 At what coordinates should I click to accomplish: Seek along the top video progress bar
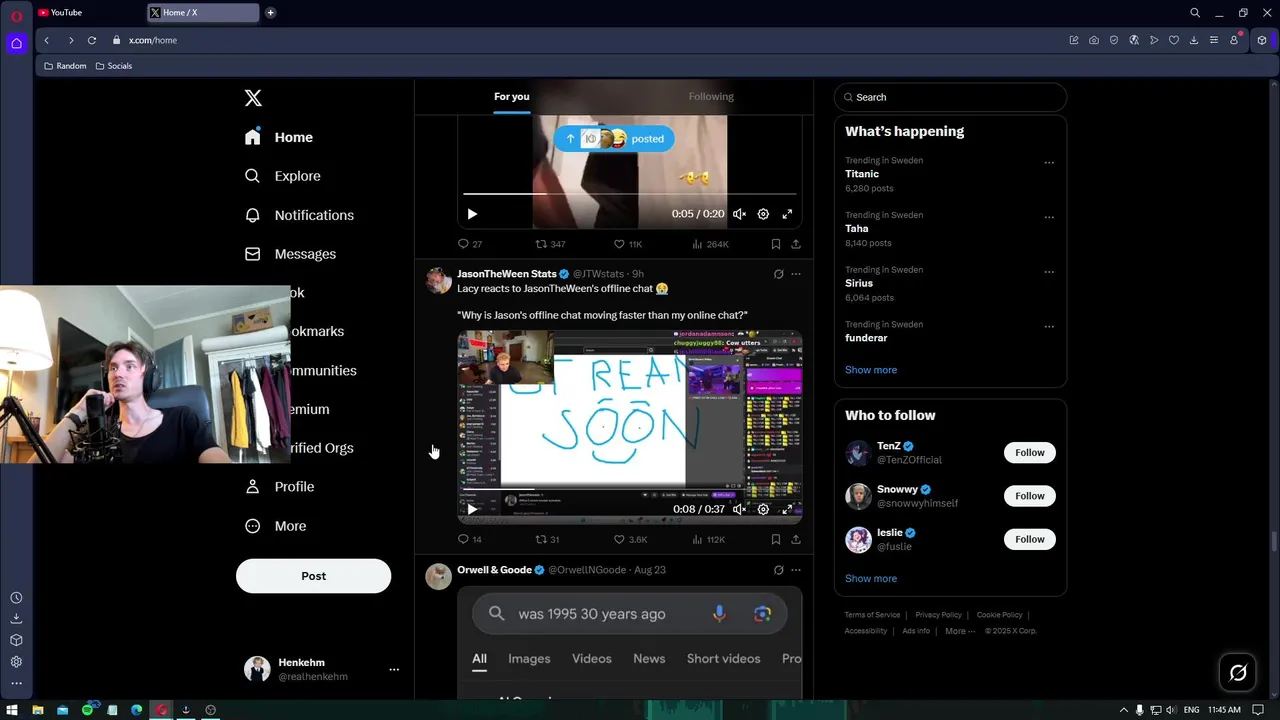coord(630,194)
